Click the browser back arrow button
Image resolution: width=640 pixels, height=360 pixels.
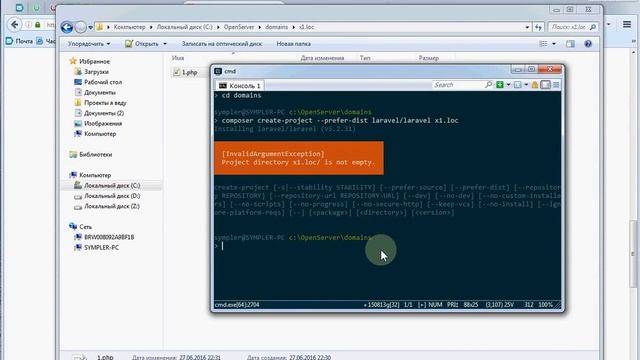(x=14, y=25)
